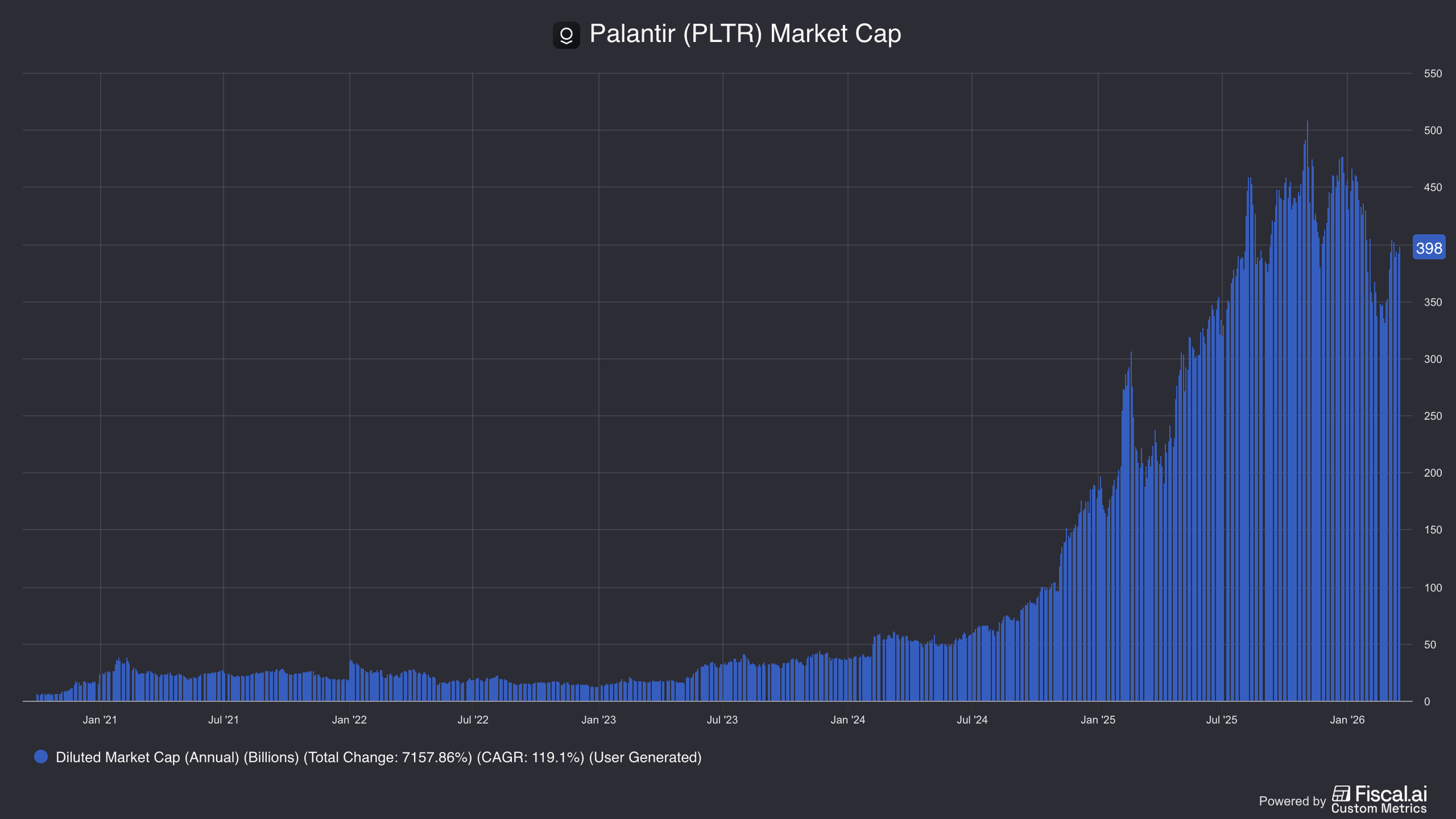
Task: Click the Palantir (PLTR) Market Cap title
Action: (x=745, y=34)
